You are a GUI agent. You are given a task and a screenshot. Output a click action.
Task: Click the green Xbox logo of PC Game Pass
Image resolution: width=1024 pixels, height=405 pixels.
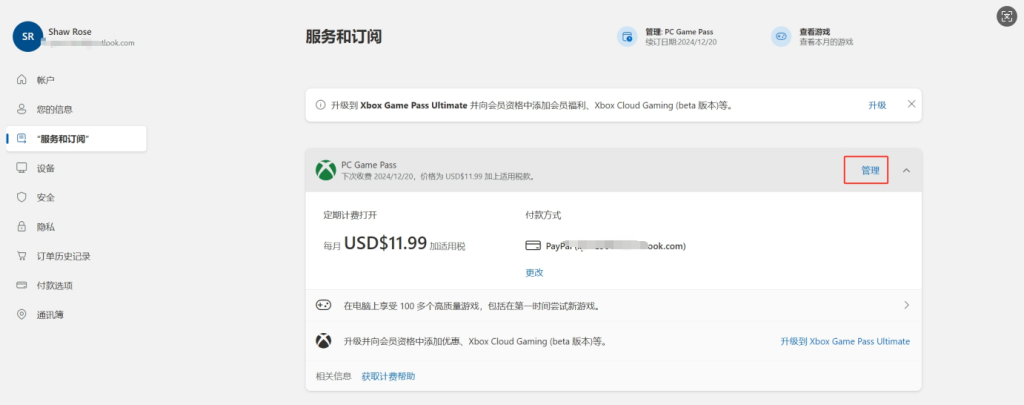pos(326,170)
